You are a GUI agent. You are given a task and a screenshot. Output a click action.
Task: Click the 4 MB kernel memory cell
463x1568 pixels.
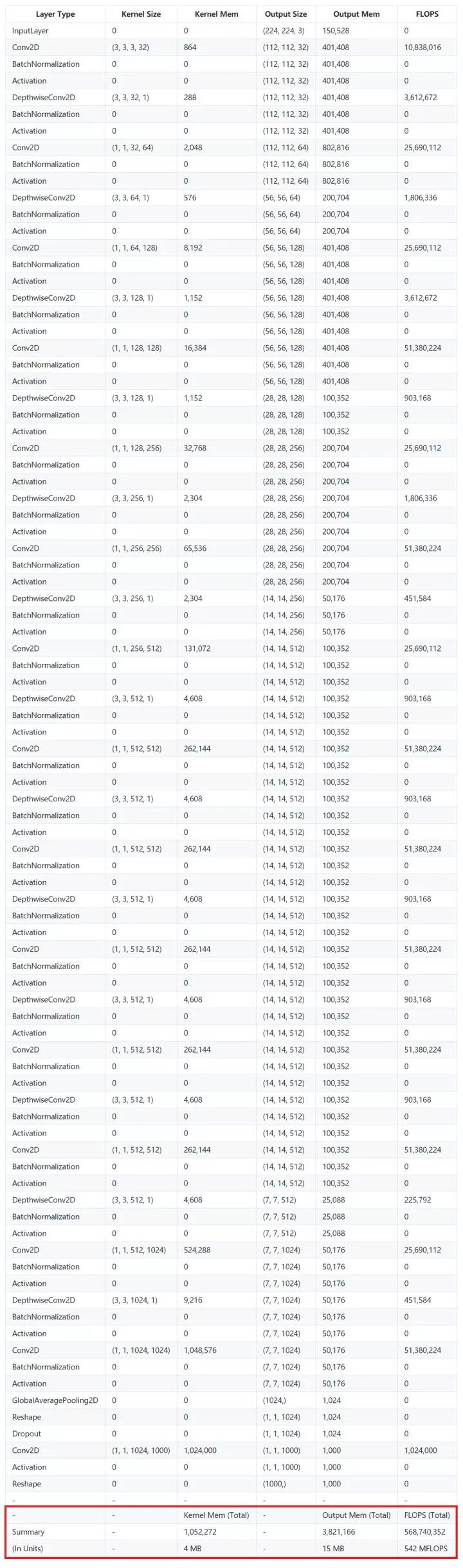tap(192, 1548)
